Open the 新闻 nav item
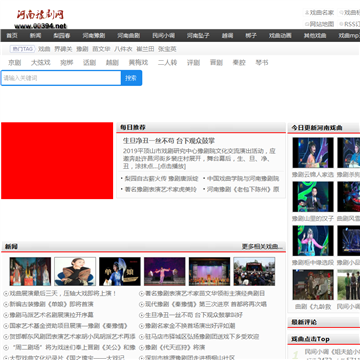360x360 pixels. click(x=35, y=35)
